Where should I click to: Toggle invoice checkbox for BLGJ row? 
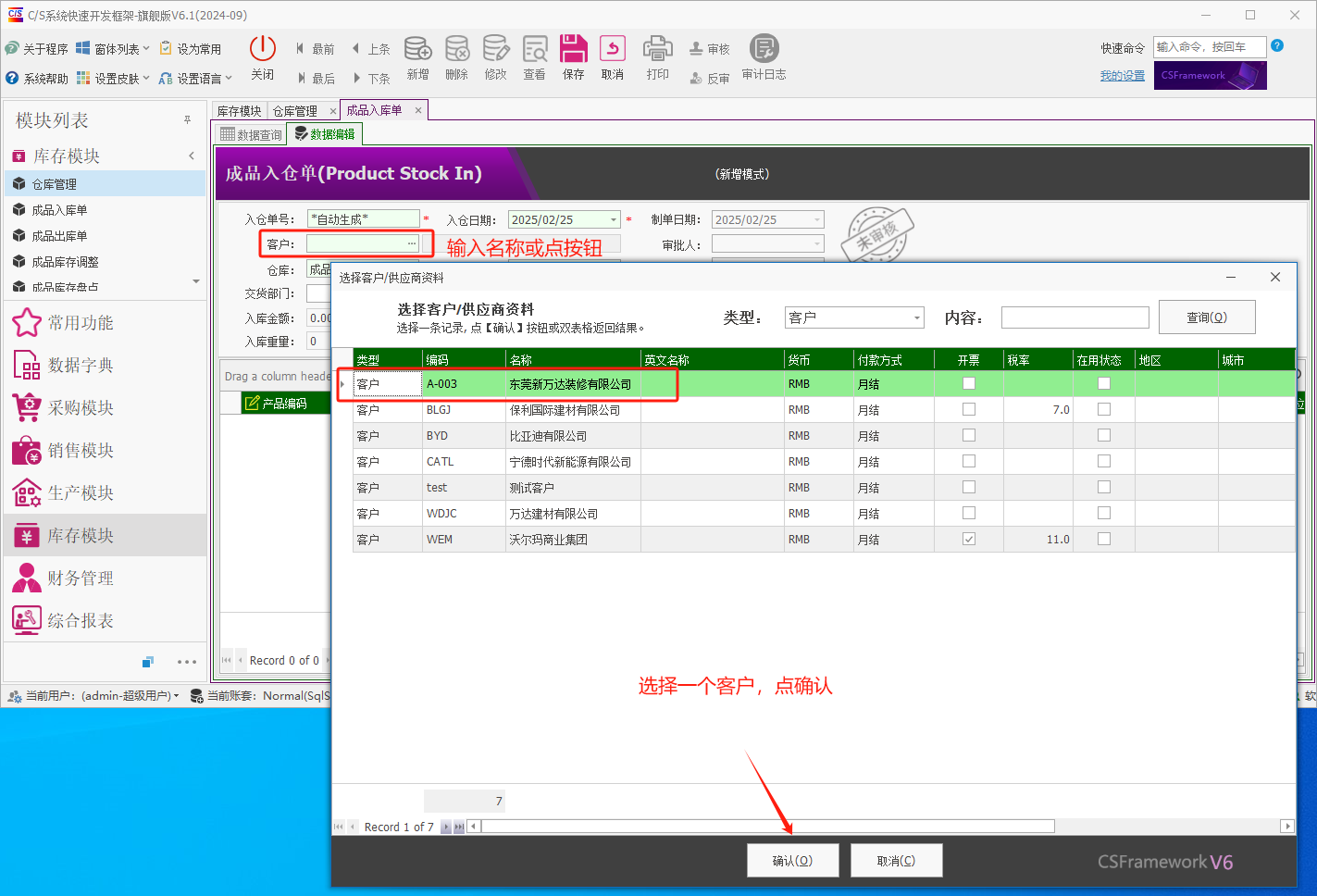969,409
